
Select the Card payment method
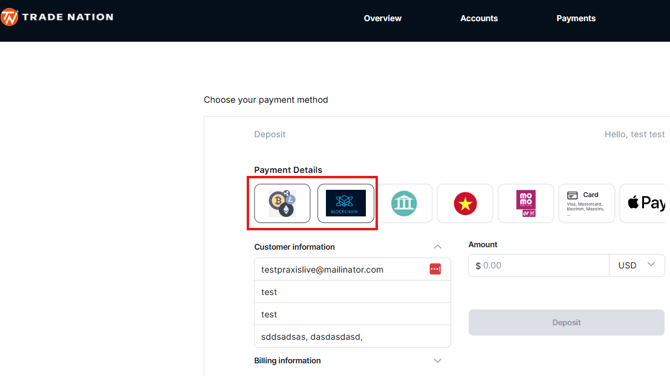click(587, 203)
